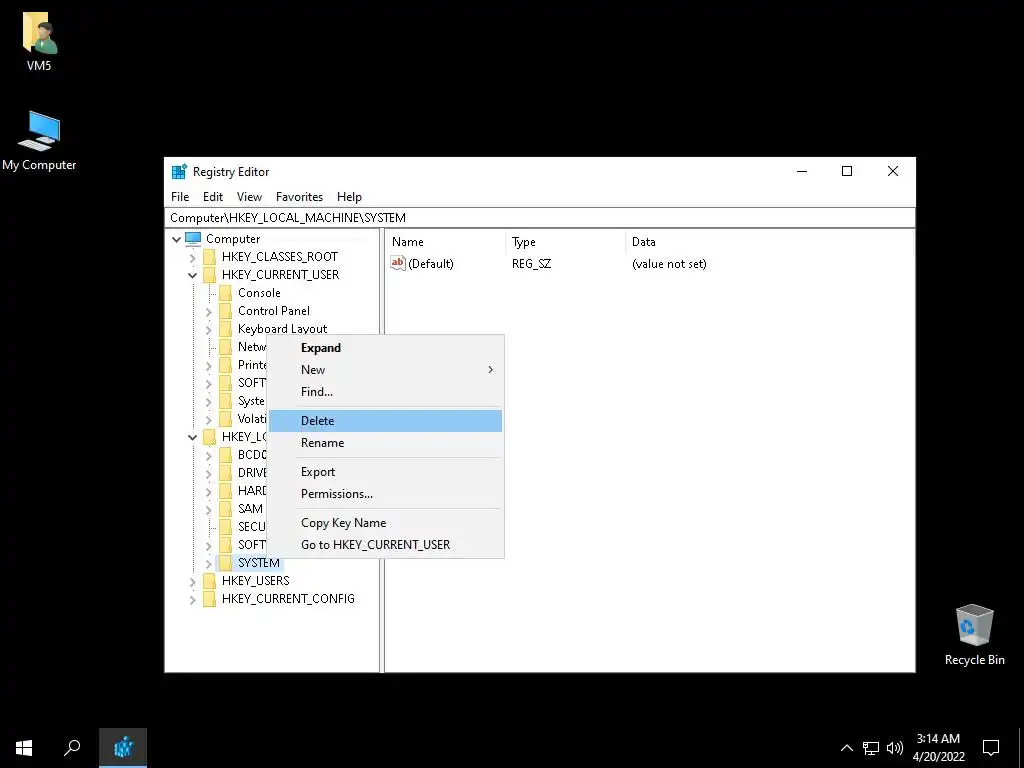1024x768 pixels.
Task: Expand the HKEY_CURRENT_CONFIG node
Action: click(x=193, y=599)
